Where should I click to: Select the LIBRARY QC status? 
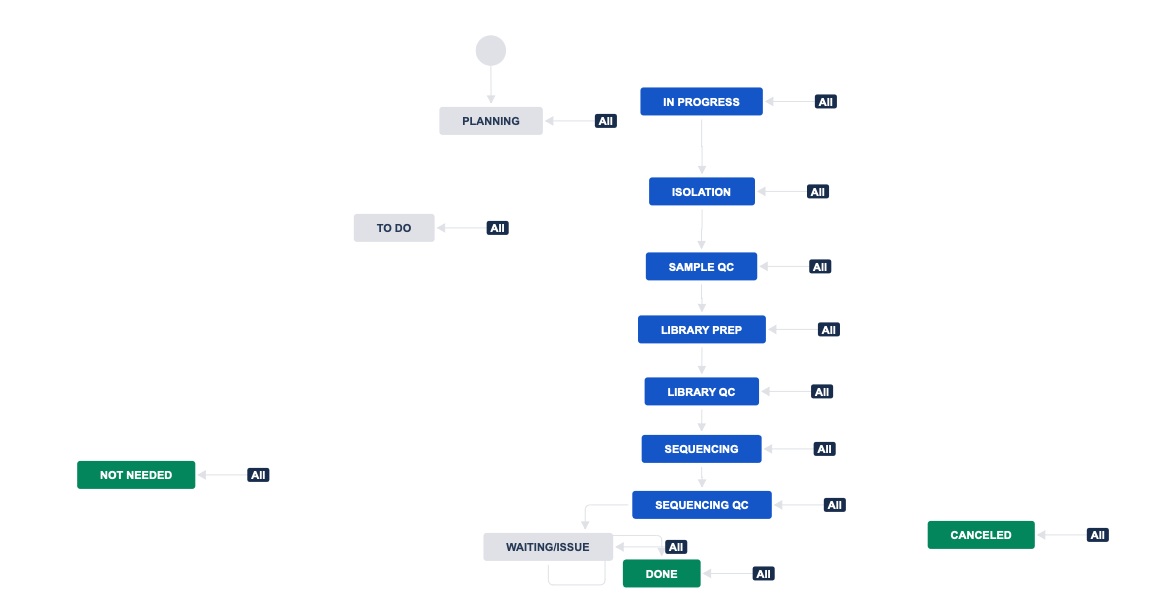[701, 391]
